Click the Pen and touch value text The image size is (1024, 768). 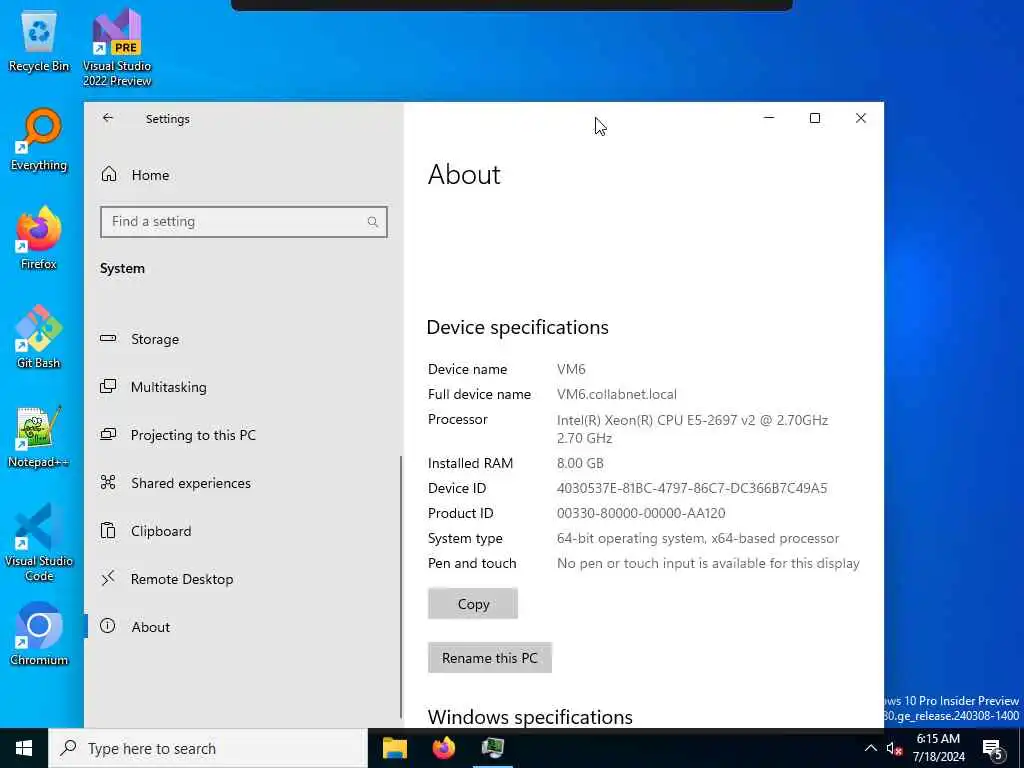point(708,564)
